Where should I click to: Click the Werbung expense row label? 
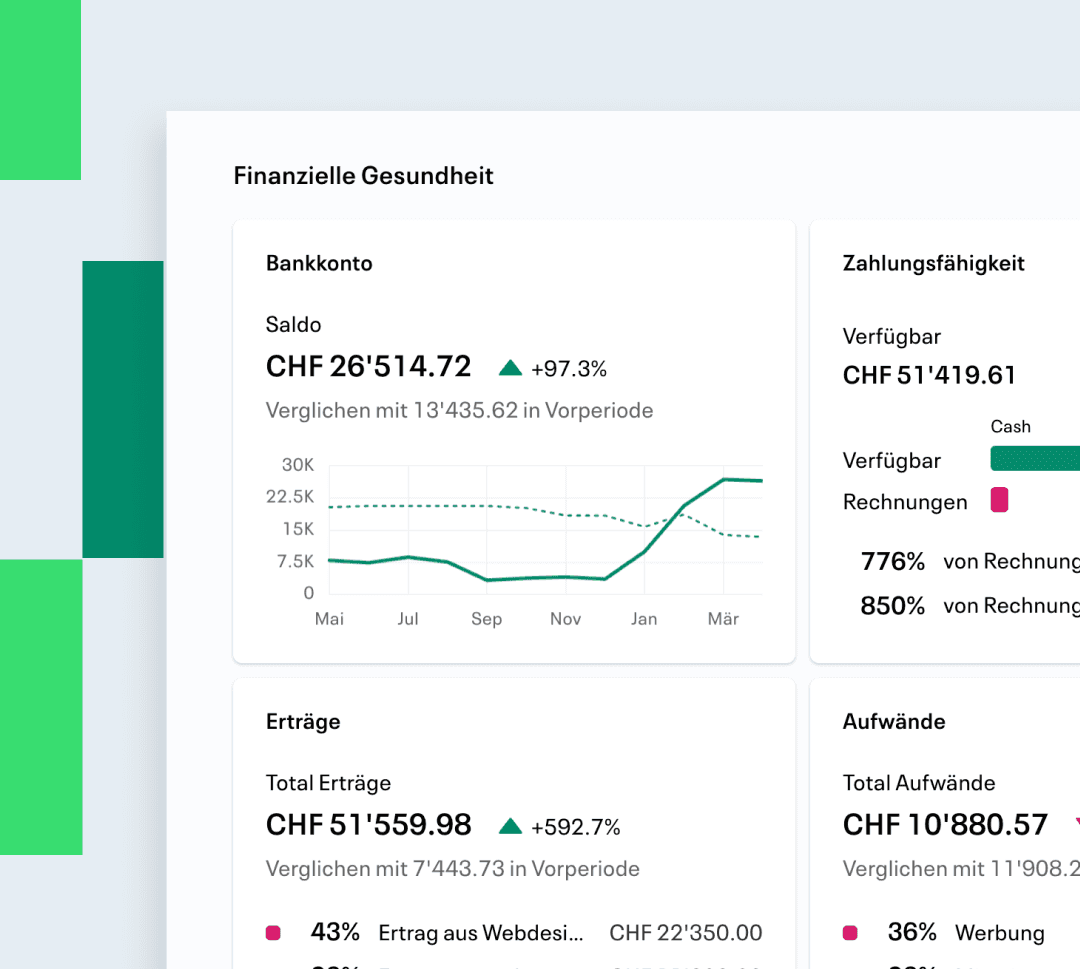point(999,932)
